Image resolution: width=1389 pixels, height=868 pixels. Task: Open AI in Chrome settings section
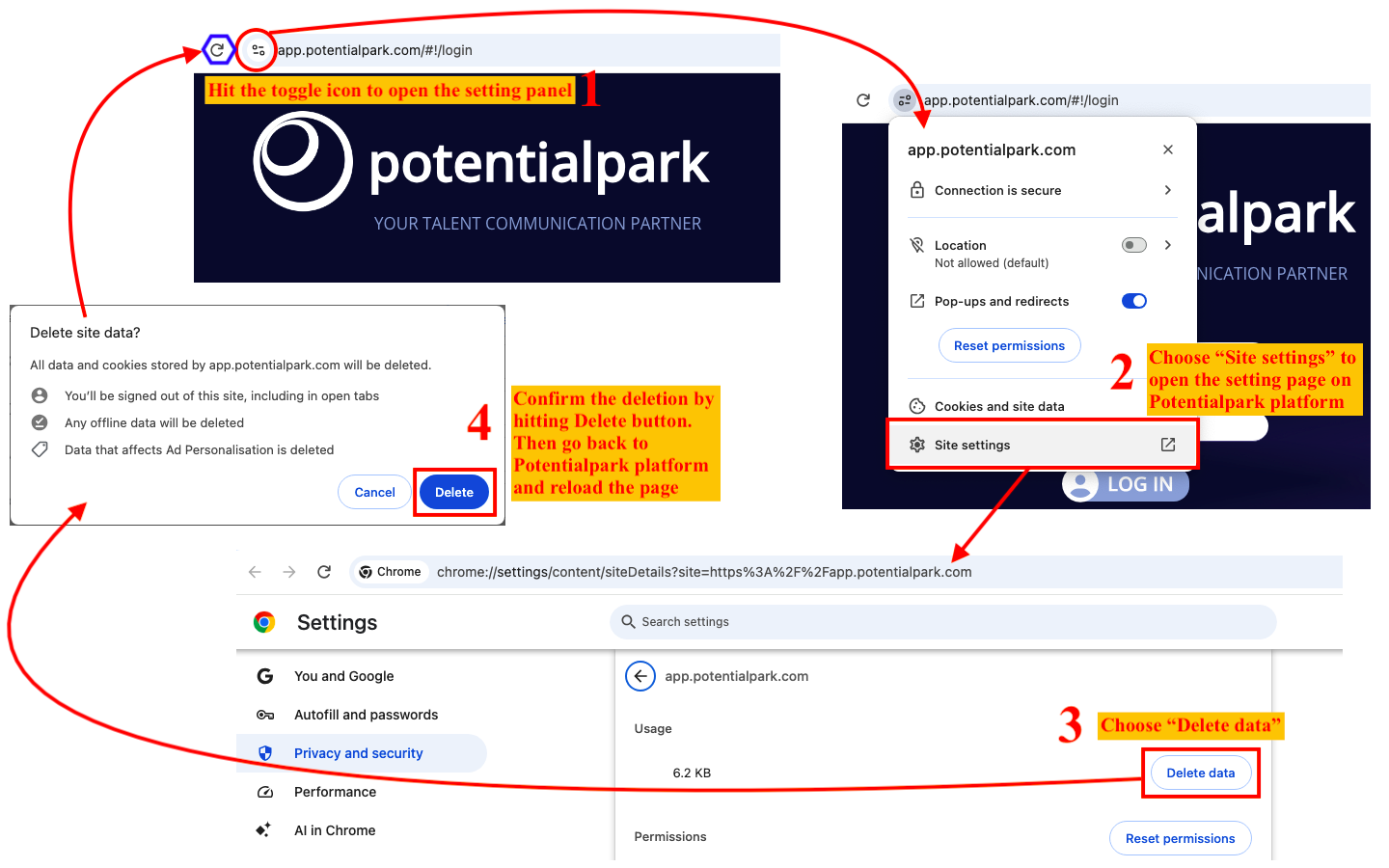pyautogui.click(x=335, y=830)
